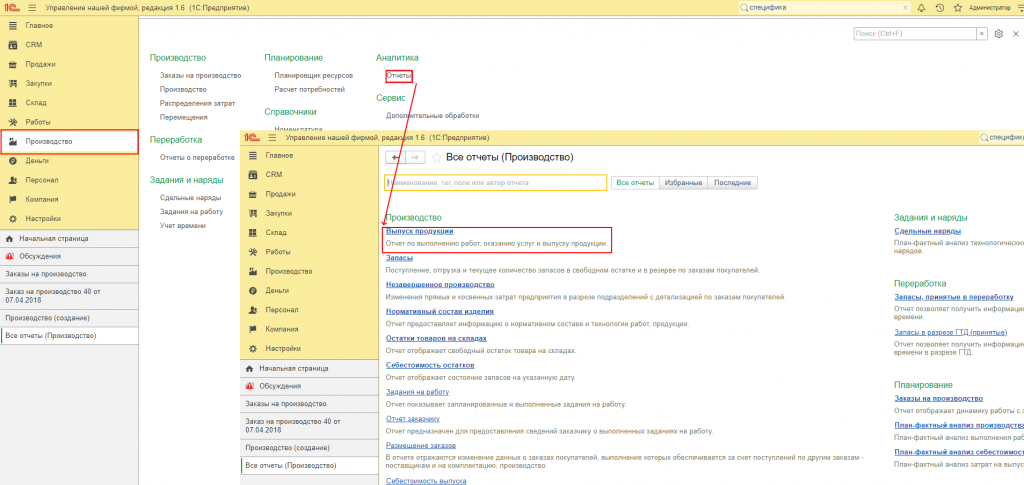Click the report name search input field

[496, 183]
